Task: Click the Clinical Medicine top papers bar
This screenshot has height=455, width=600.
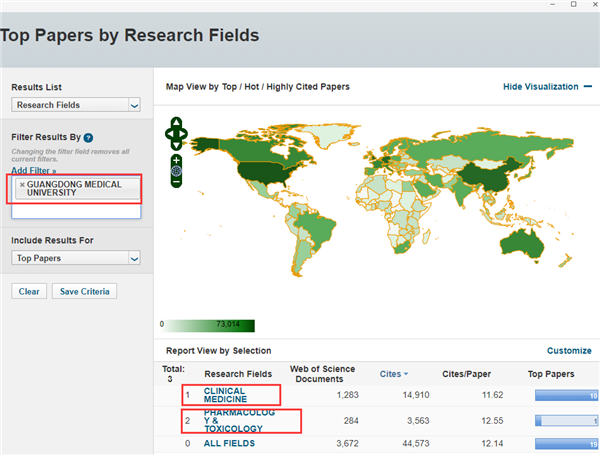Action: coord(566,395)
